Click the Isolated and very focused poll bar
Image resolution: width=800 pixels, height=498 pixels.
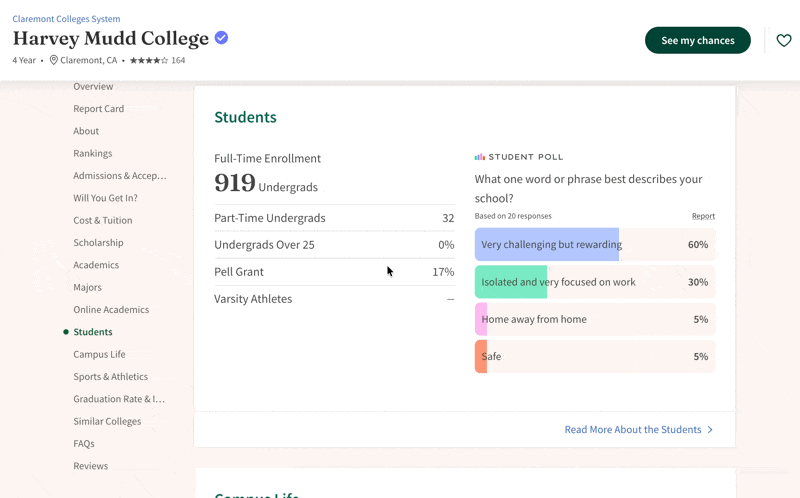(595, 282)
